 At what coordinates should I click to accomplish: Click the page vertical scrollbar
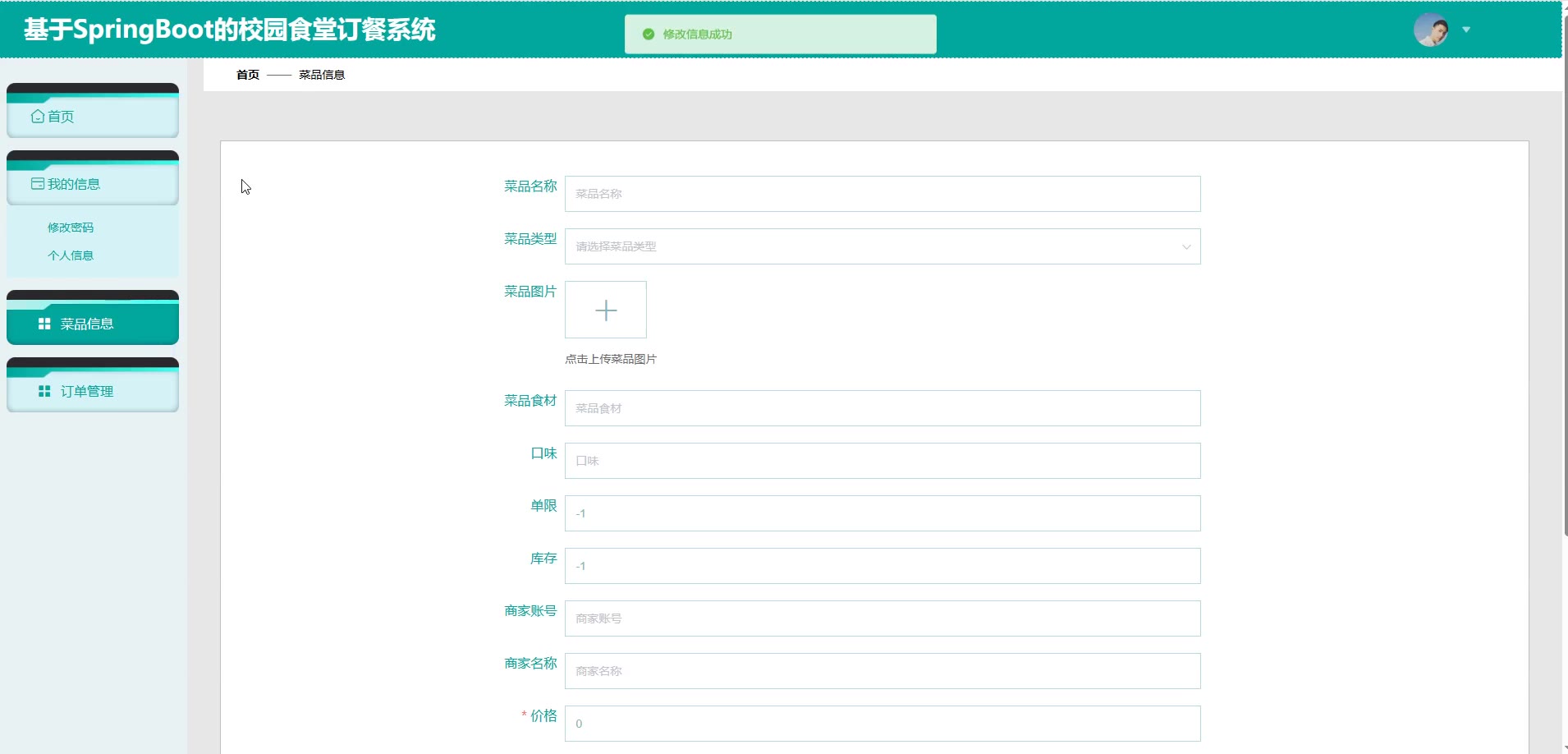1566,275
